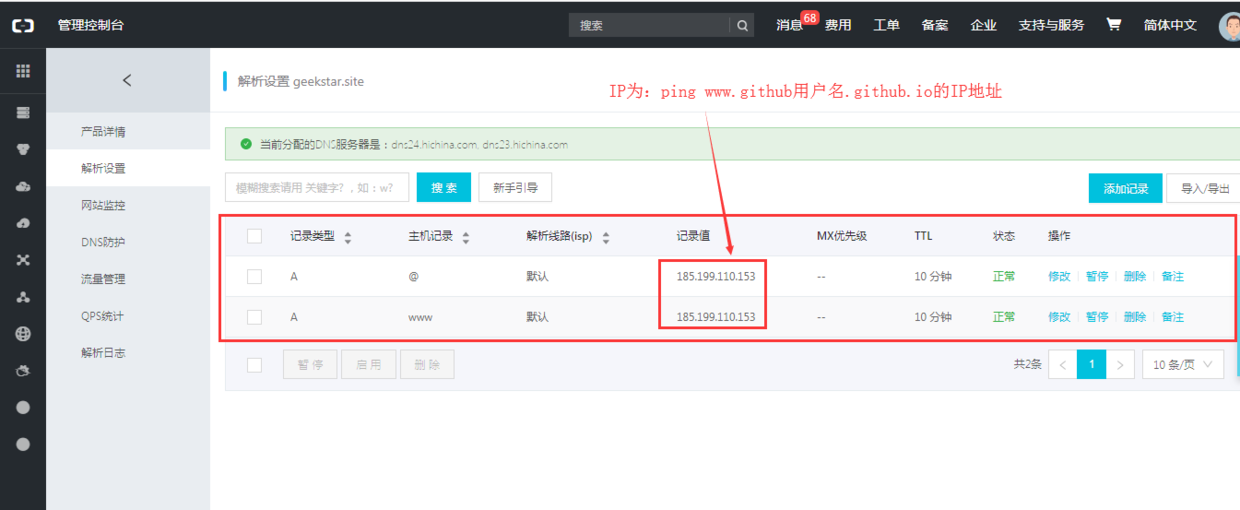Collapse sidebar with the back chevron
The height and width of the screenshot is (510, 1240).
coord(127,80)
